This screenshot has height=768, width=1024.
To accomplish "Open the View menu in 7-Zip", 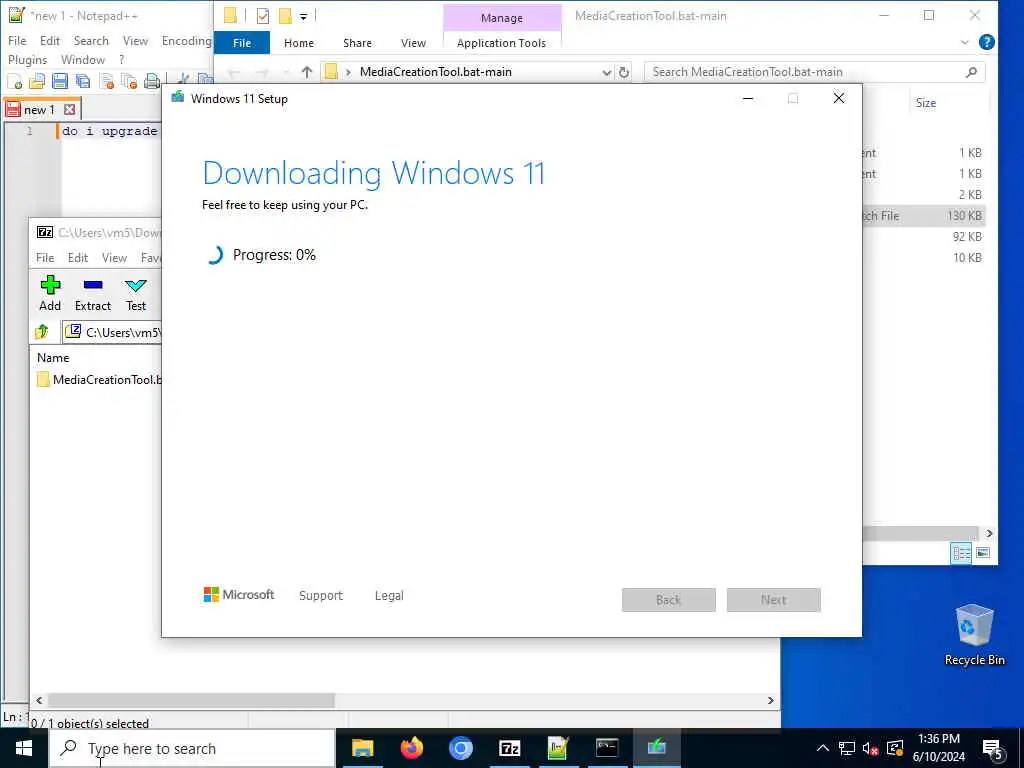I will 114,257.
